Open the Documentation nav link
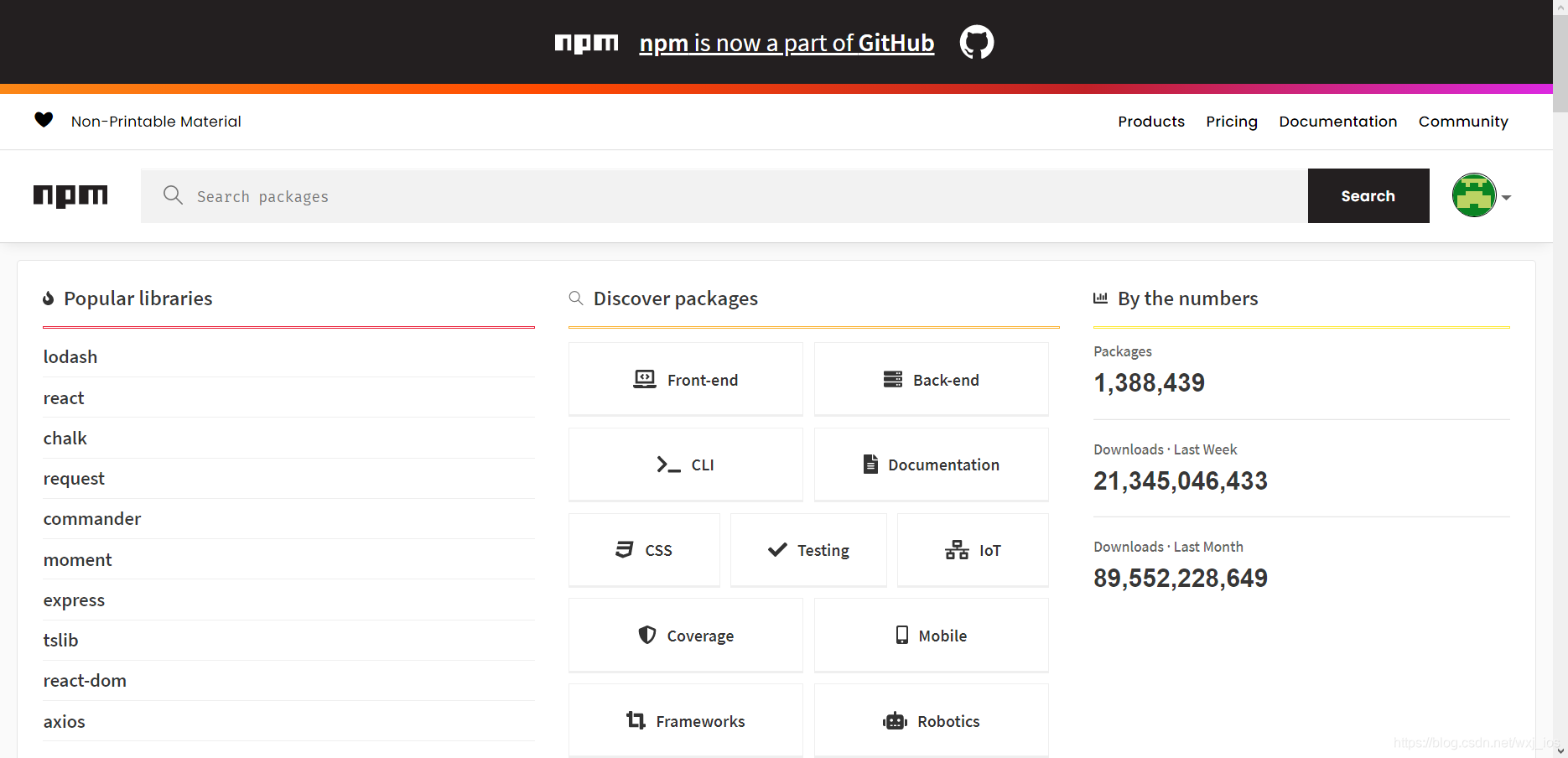1568x758 pixels. point(1338,122)
